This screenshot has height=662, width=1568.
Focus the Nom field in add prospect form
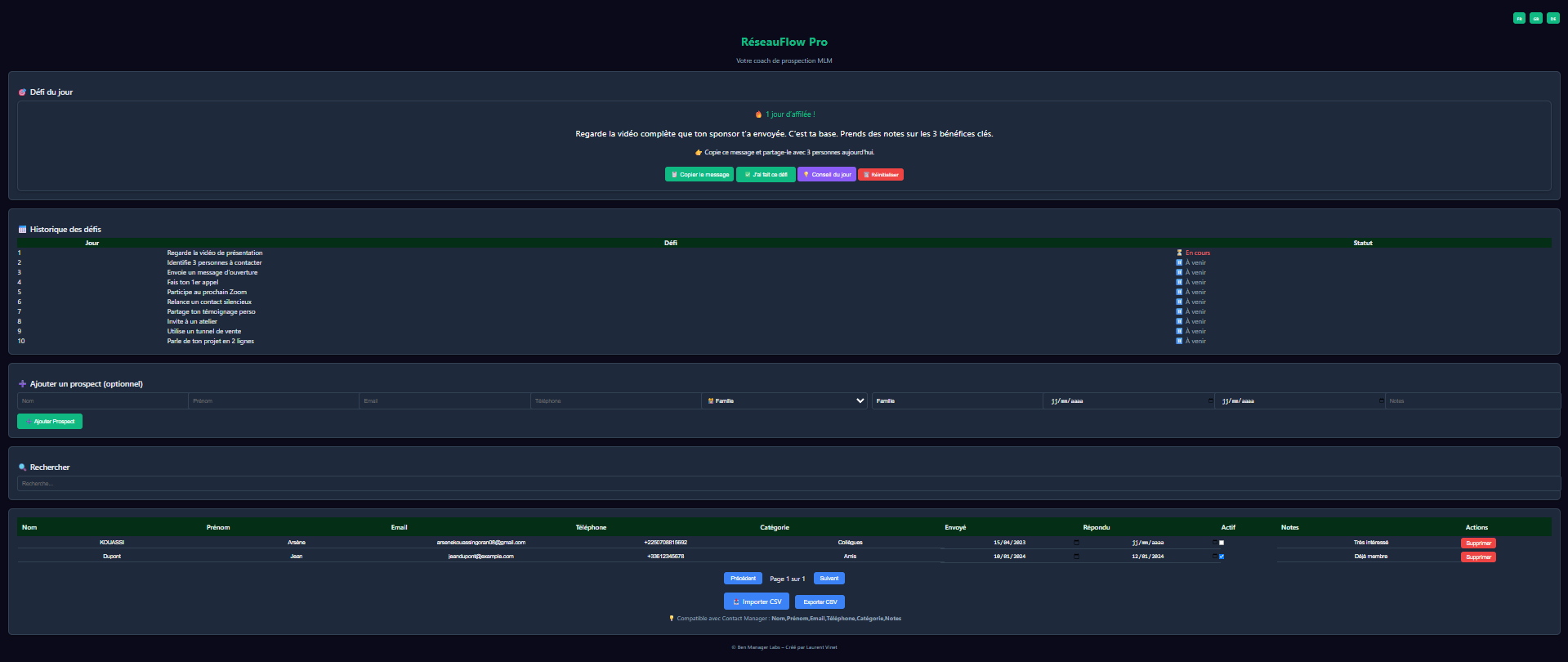tap(103, 400)
